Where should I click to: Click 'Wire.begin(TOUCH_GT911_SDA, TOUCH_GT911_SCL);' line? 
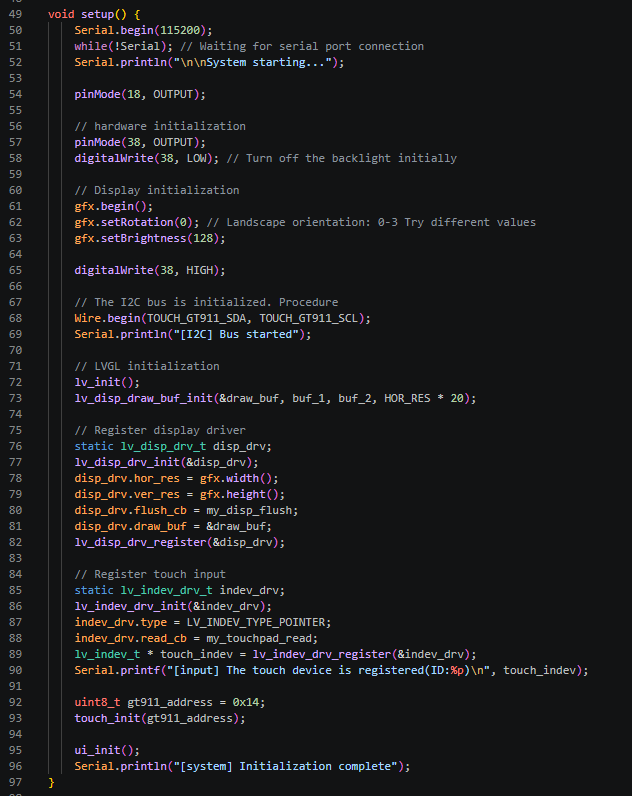point(223,318)
